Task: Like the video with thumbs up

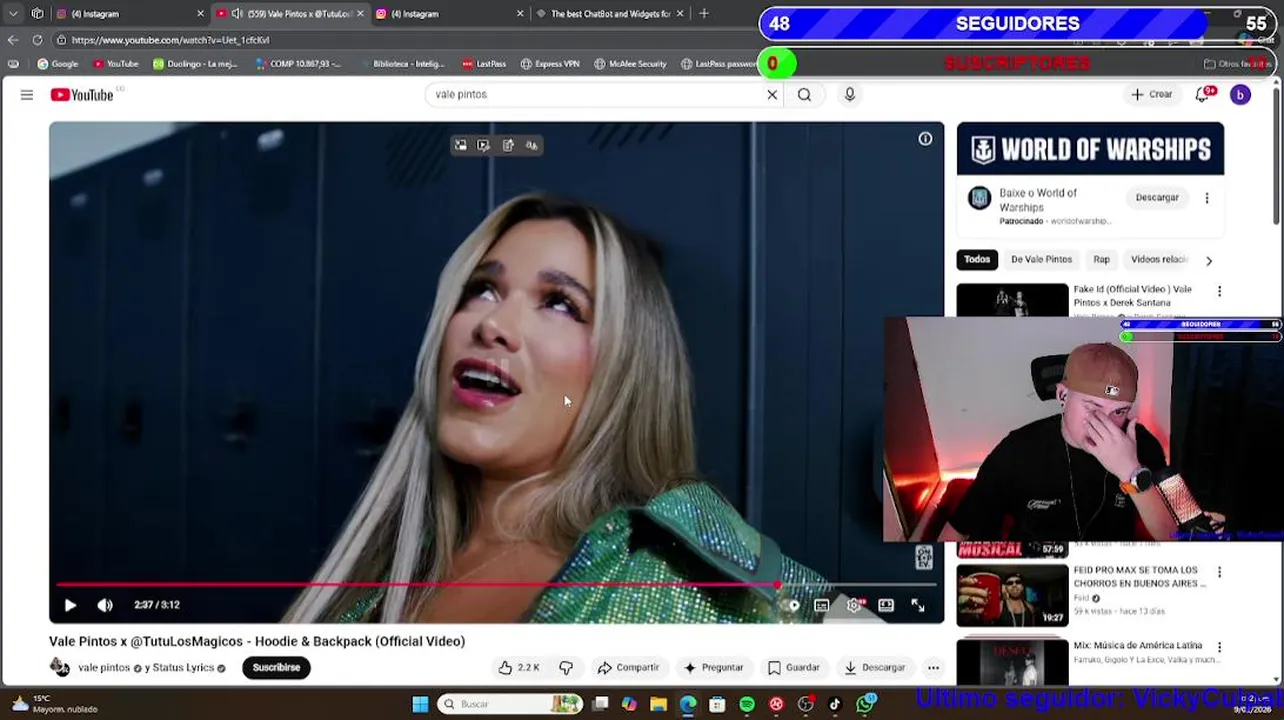Action: (519, 668)
